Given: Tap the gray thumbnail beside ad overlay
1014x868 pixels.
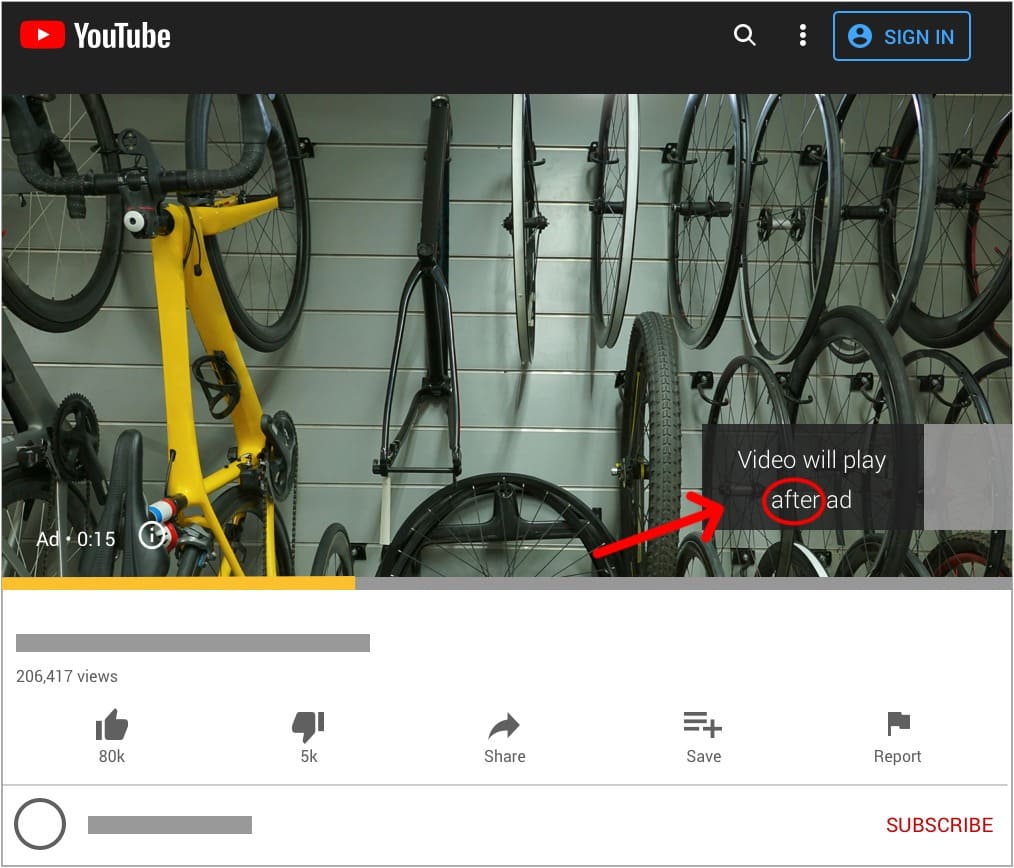Looking at the screenshot, I should [x=967, y=477].
